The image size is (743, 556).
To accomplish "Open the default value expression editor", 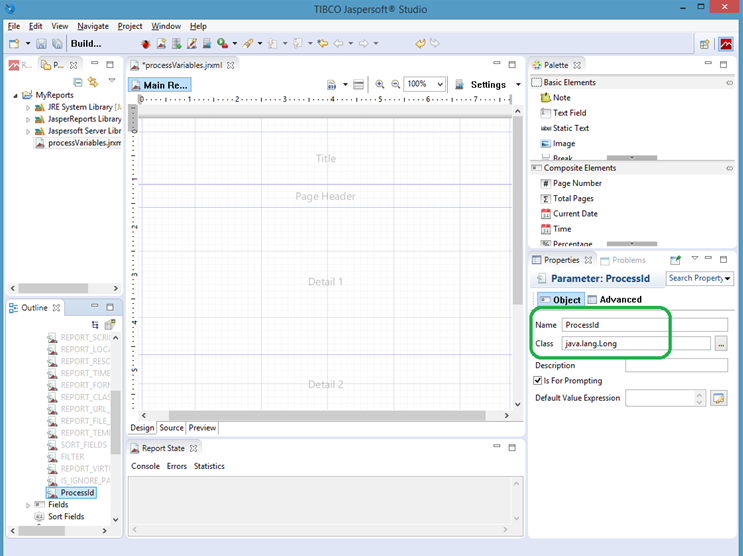I will click(x=718, y=398).
